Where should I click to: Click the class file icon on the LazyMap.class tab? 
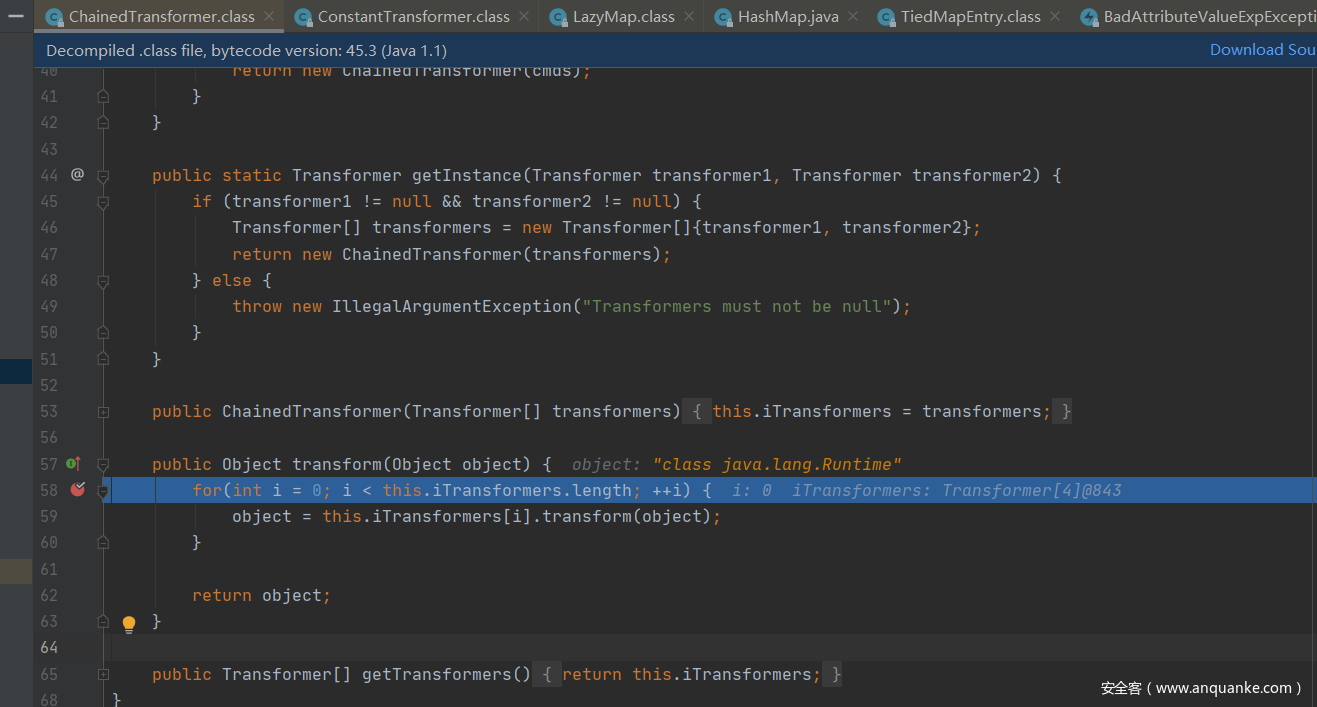coord(557,17)
